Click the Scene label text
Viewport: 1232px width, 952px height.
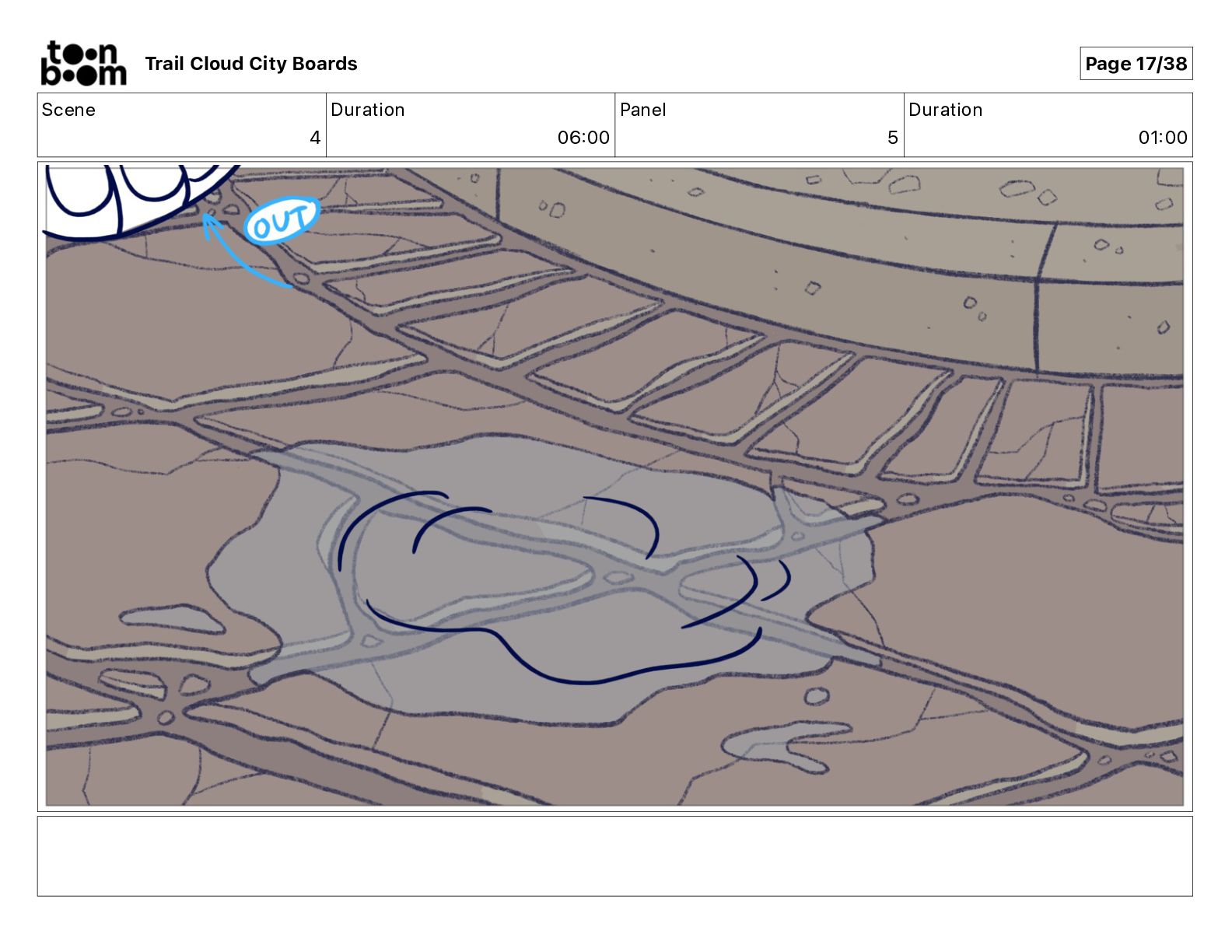point(68,110)
